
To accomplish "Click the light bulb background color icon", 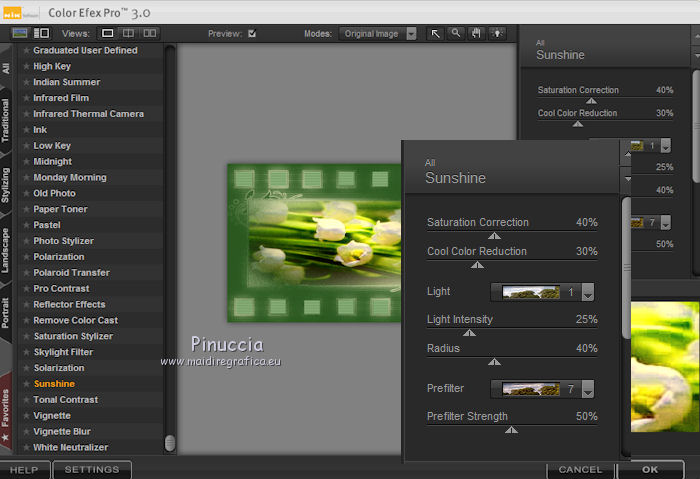I will 497,33.
